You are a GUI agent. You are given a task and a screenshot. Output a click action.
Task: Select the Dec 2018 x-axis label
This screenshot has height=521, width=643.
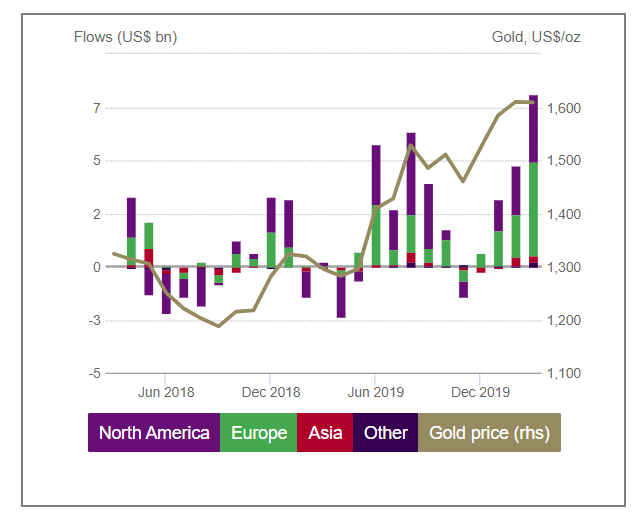tap(271, 391)
